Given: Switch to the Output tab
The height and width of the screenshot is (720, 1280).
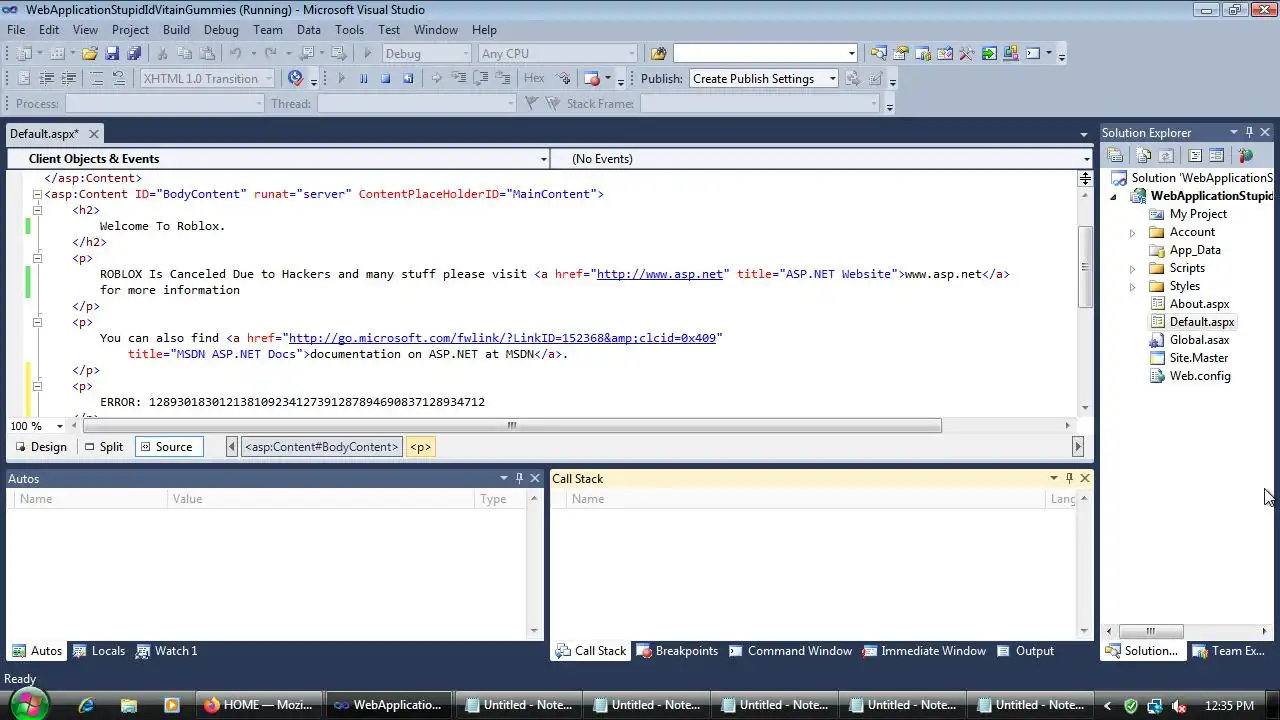Looking at the screenshot, I should coord(1026,651).
